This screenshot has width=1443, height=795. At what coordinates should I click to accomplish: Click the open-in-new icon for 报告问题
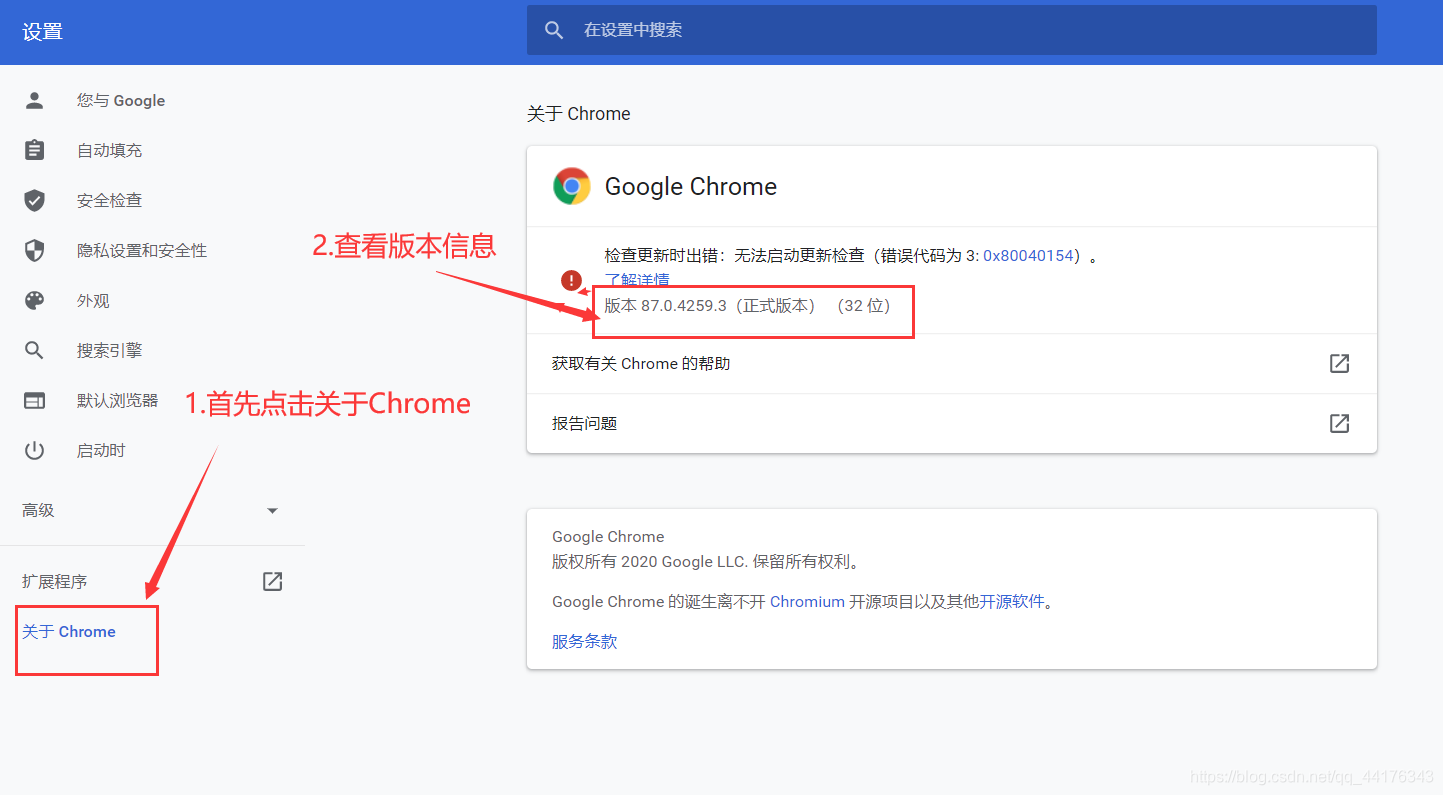pyautogui.click(x=1339, y=423)
